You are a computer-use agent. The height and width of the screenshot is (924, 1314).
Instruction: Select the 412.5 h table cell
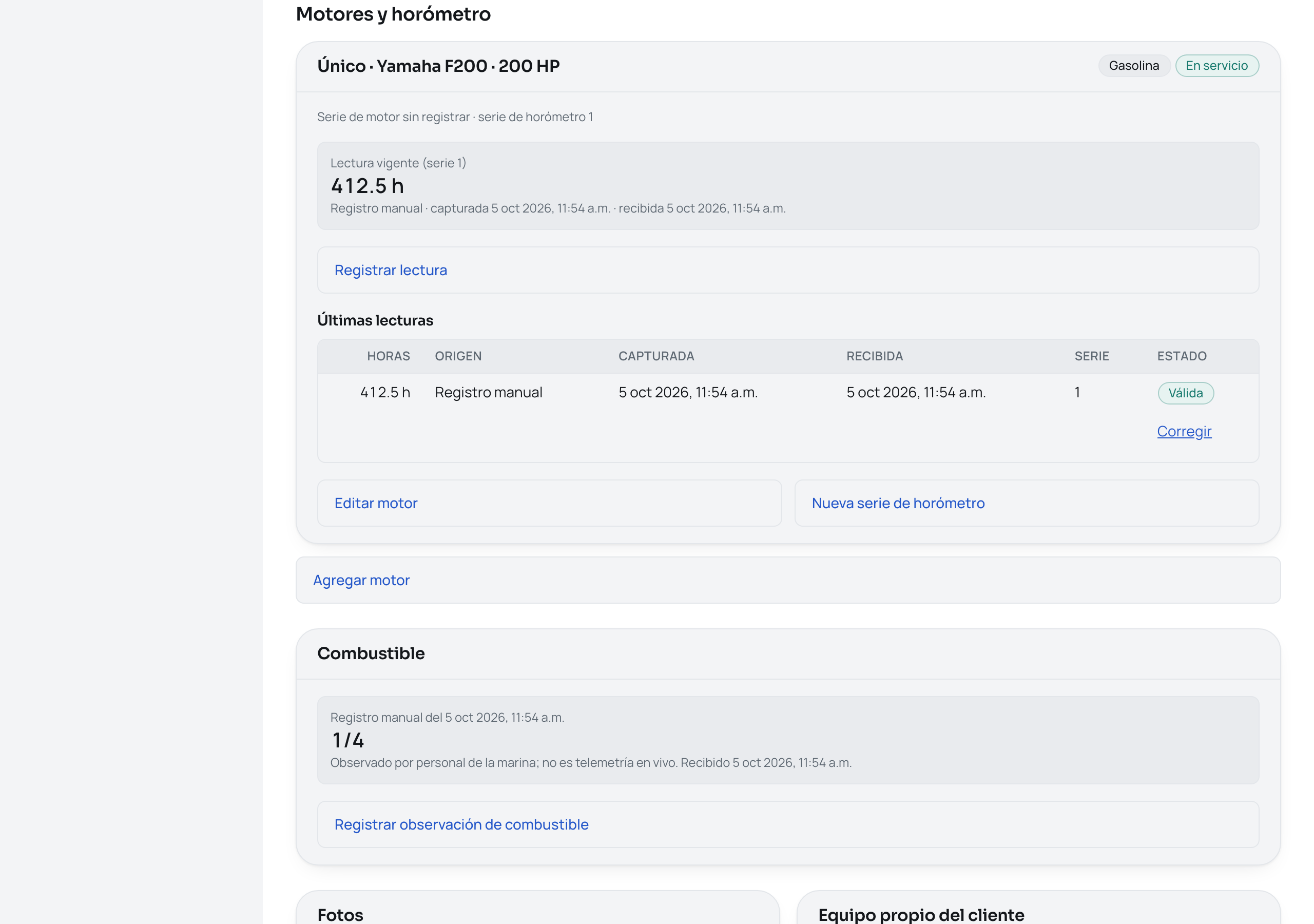pyautogui.click(x=384, y=392)
